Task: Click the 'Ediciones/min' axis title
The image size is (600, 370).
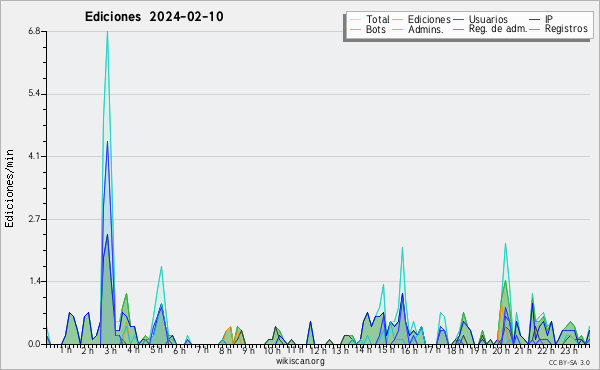Action: pyautogui.click(x=9, y=188)
